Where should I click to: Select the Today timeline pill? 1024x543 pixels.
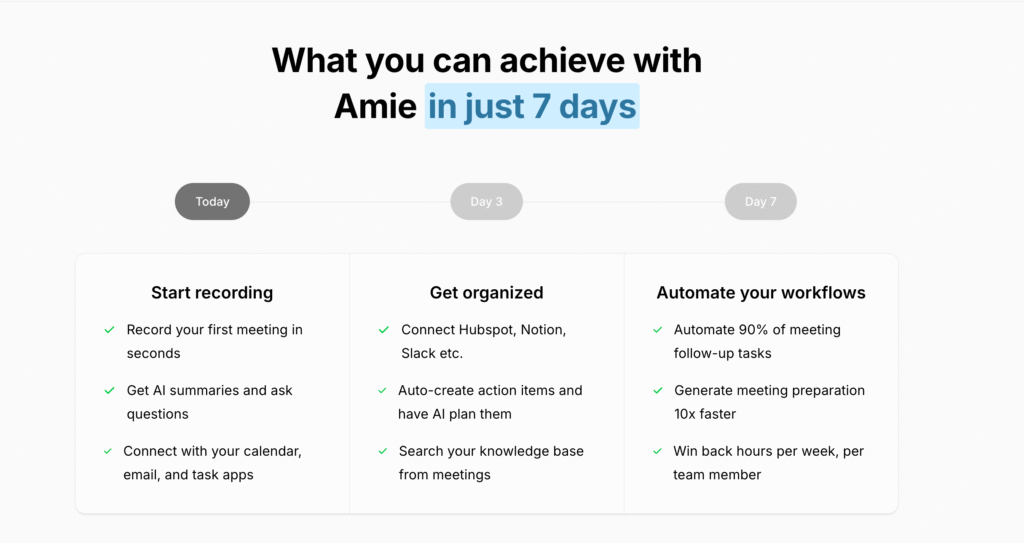(212, 201)
